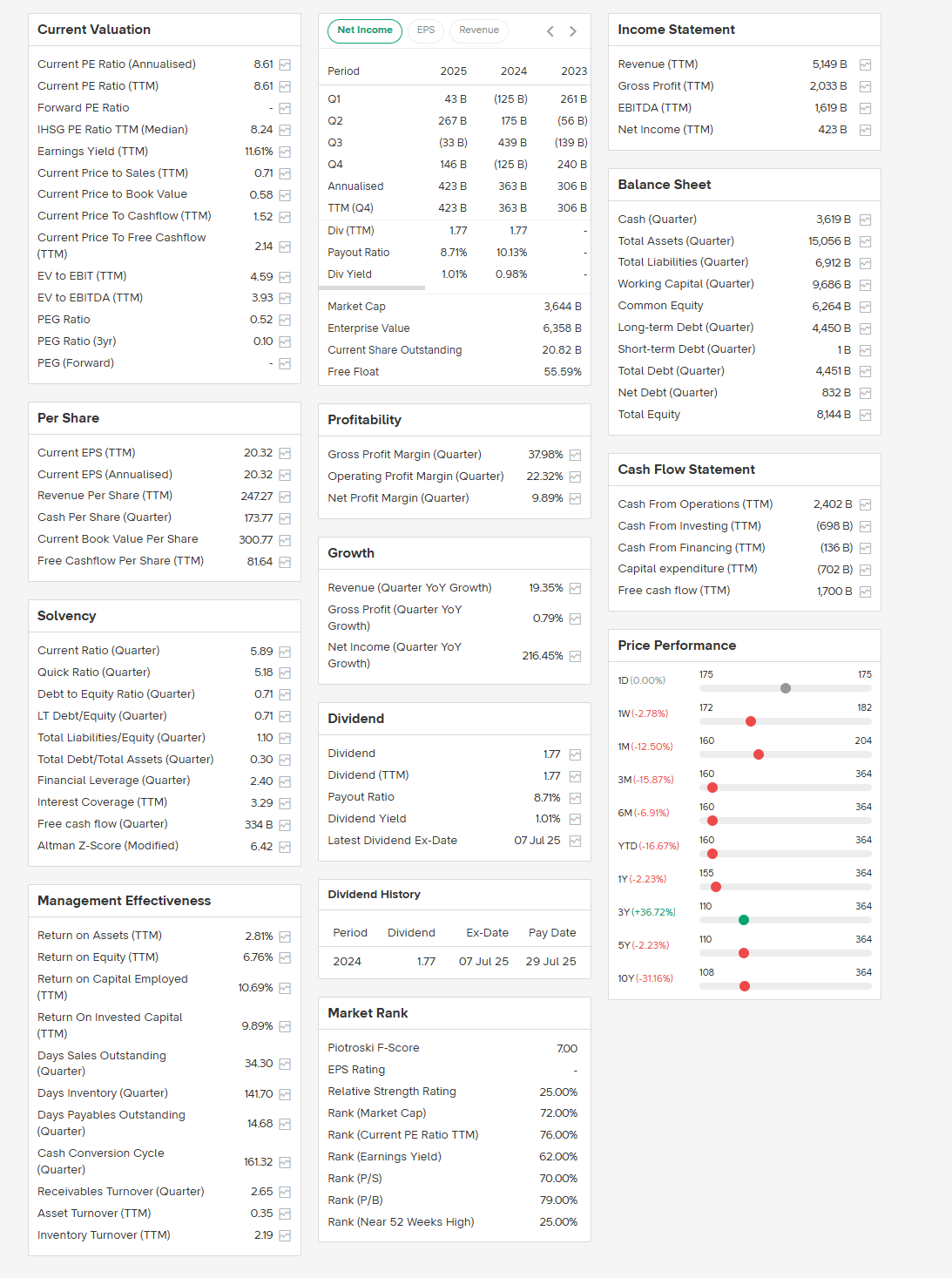Switch to the Revenue tab
Image resolution: width=952 pixels, height=1278 pixels.
point(479,30)
